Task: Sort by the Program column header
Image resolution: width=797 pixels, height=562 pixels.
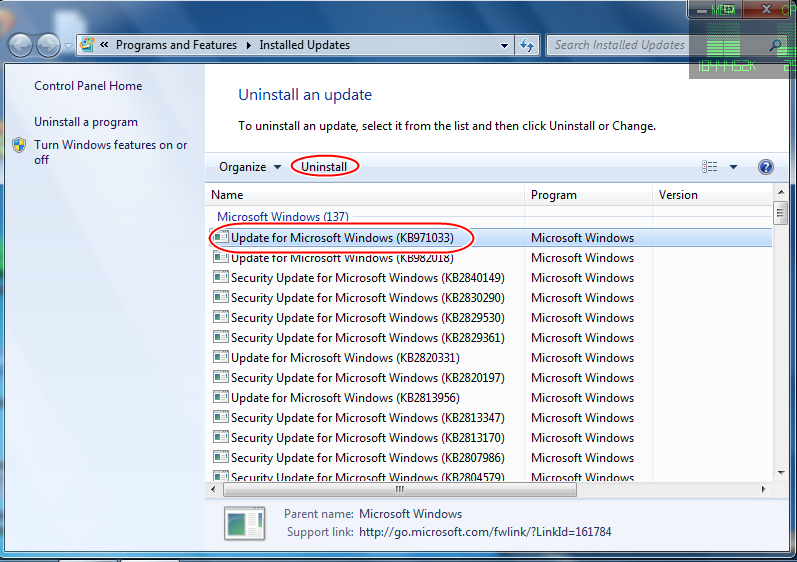Action: (588, 195)
